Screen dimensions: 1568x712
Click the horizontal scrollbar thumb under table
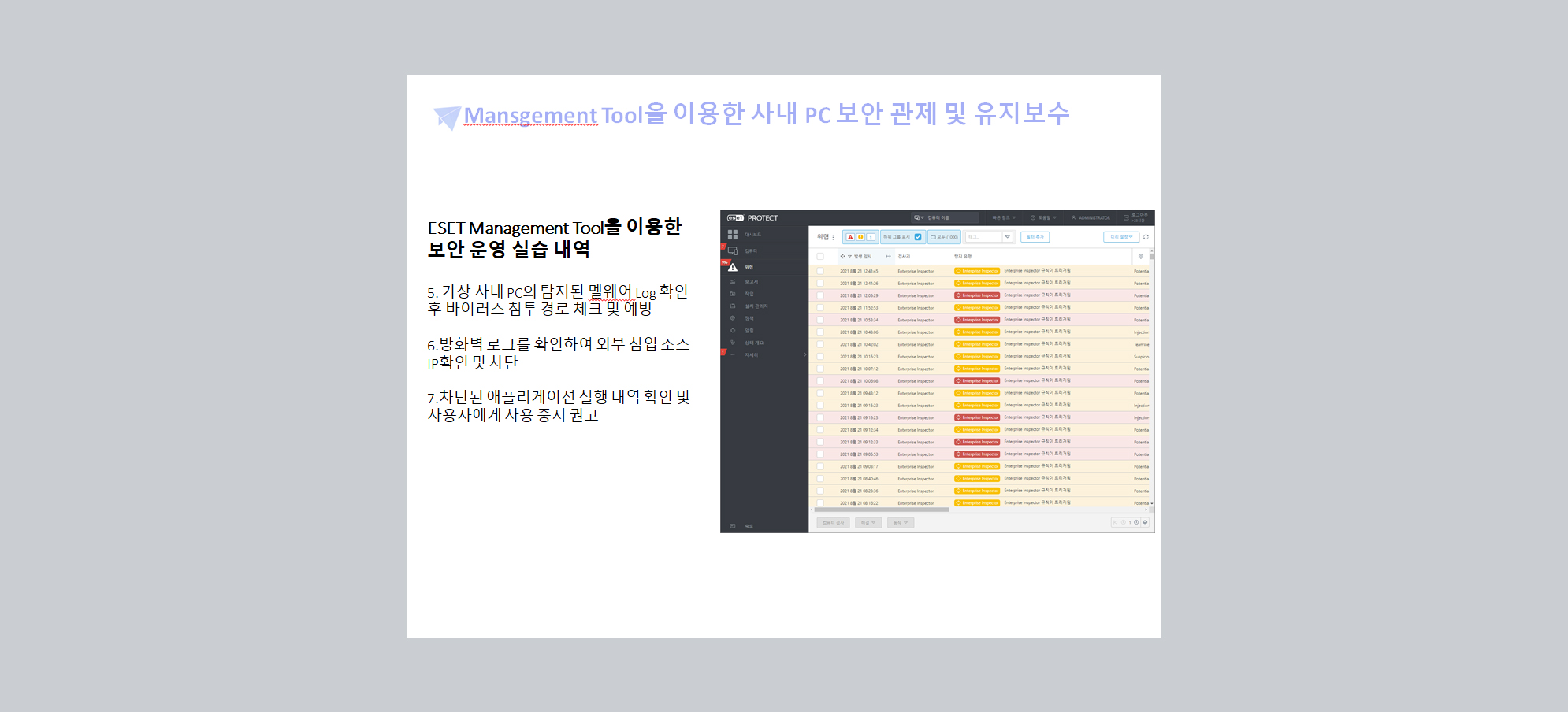881,510
